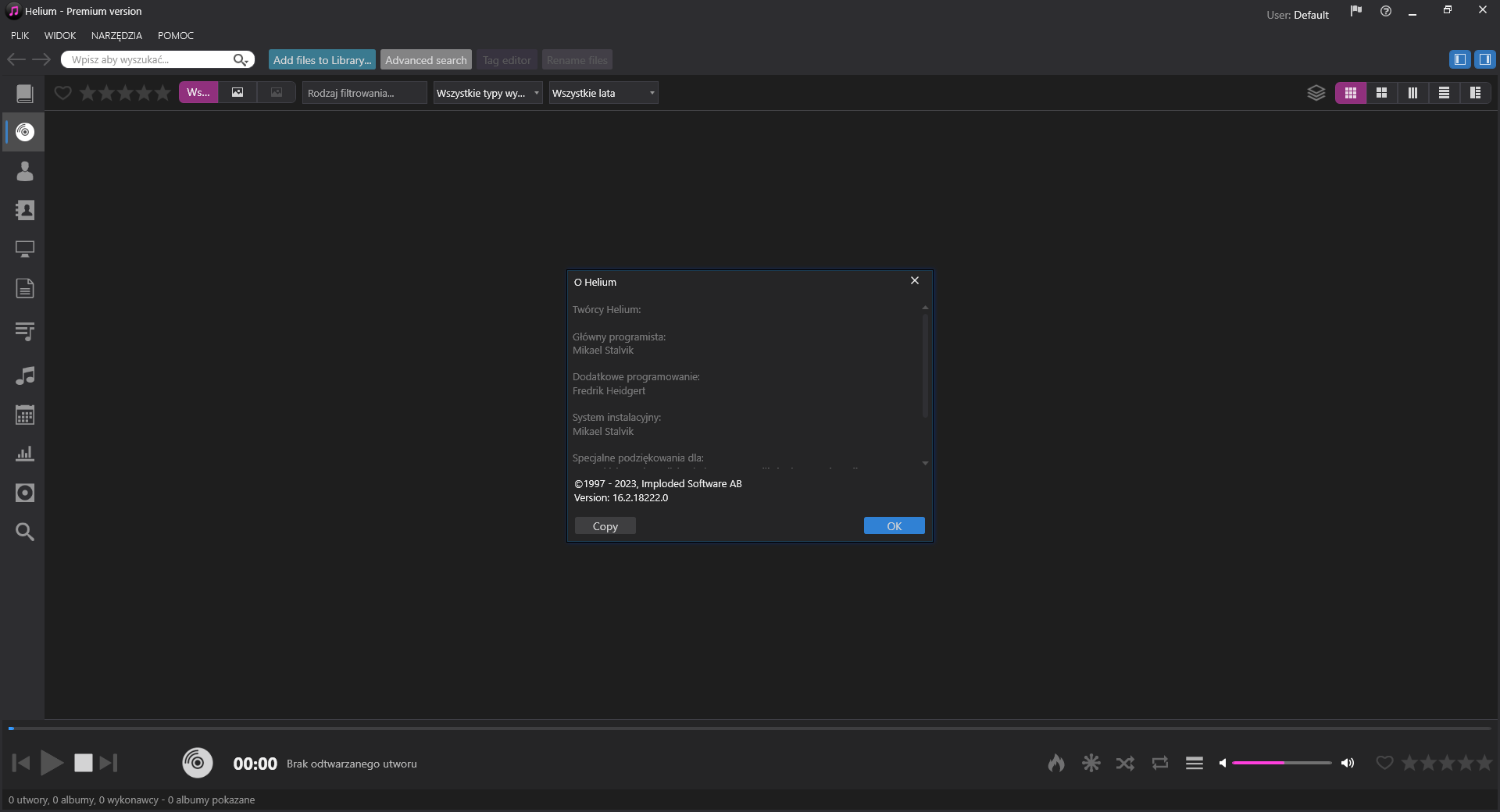Viewport: 1500px width, 812px height.
Task: Click OK in the O Helium dialog
Action: [x=895, y=526]
